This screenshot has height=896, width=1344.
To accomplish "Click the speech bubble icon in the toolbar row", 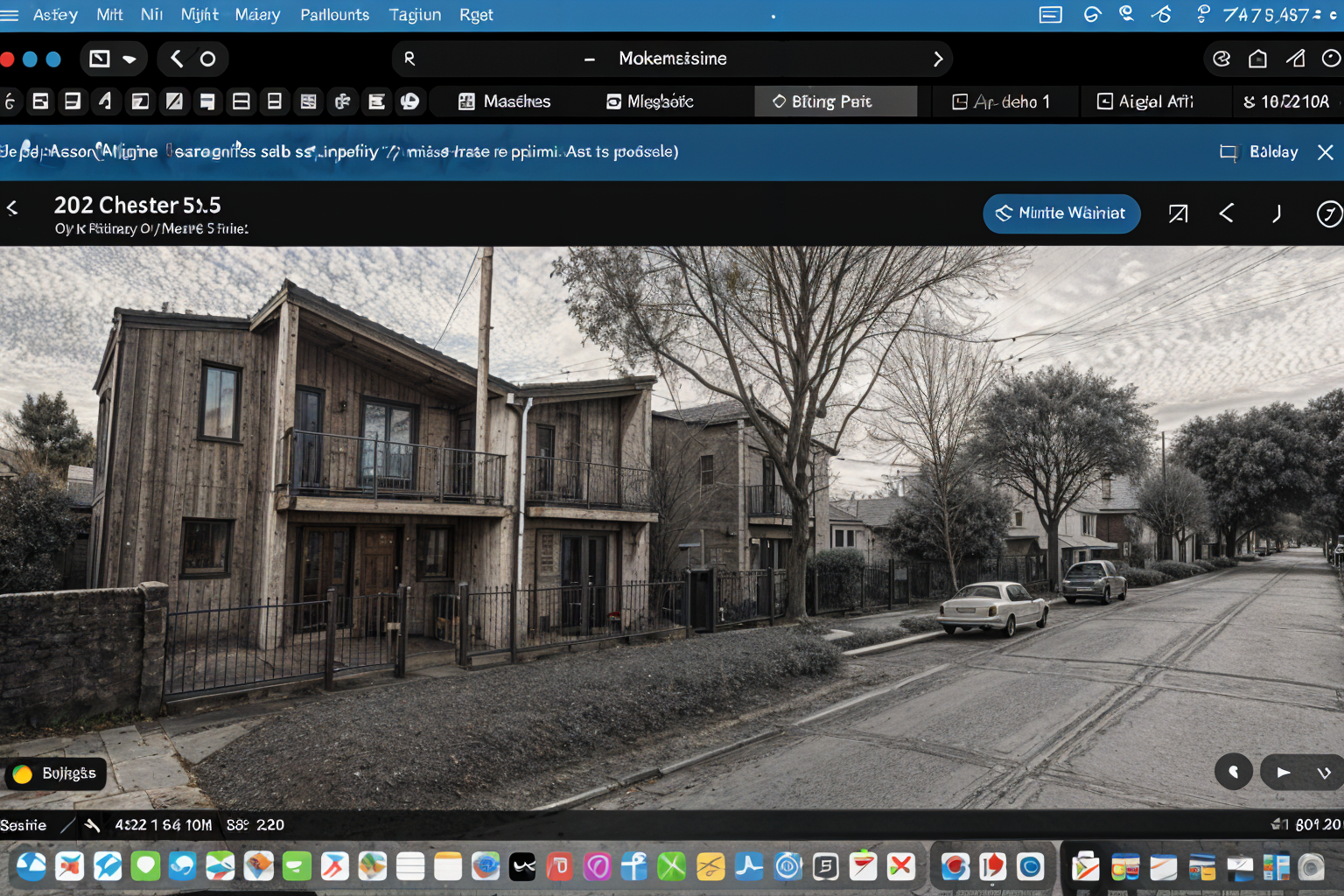I will coord(409,101).
